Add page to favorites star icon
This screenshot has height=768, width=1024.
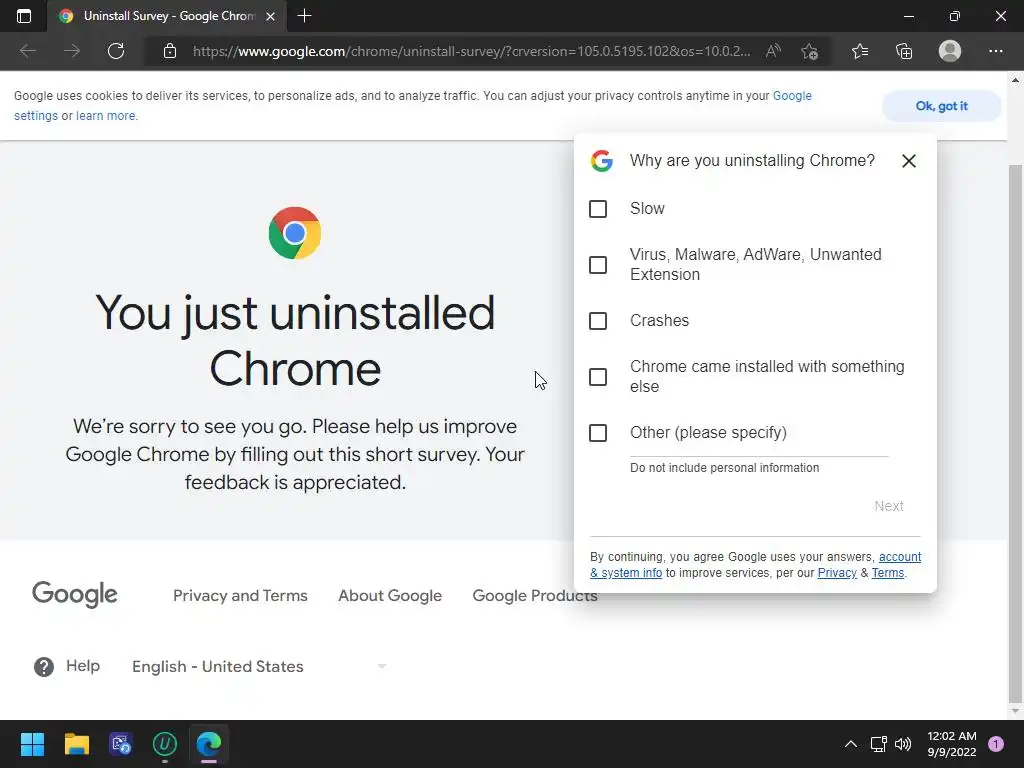810,51
